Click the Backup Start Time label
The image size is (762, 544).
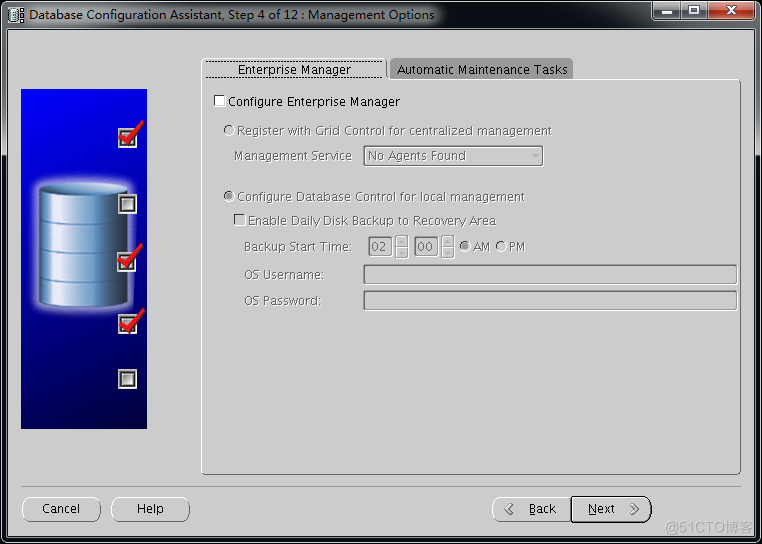click(x=297, y=246)
